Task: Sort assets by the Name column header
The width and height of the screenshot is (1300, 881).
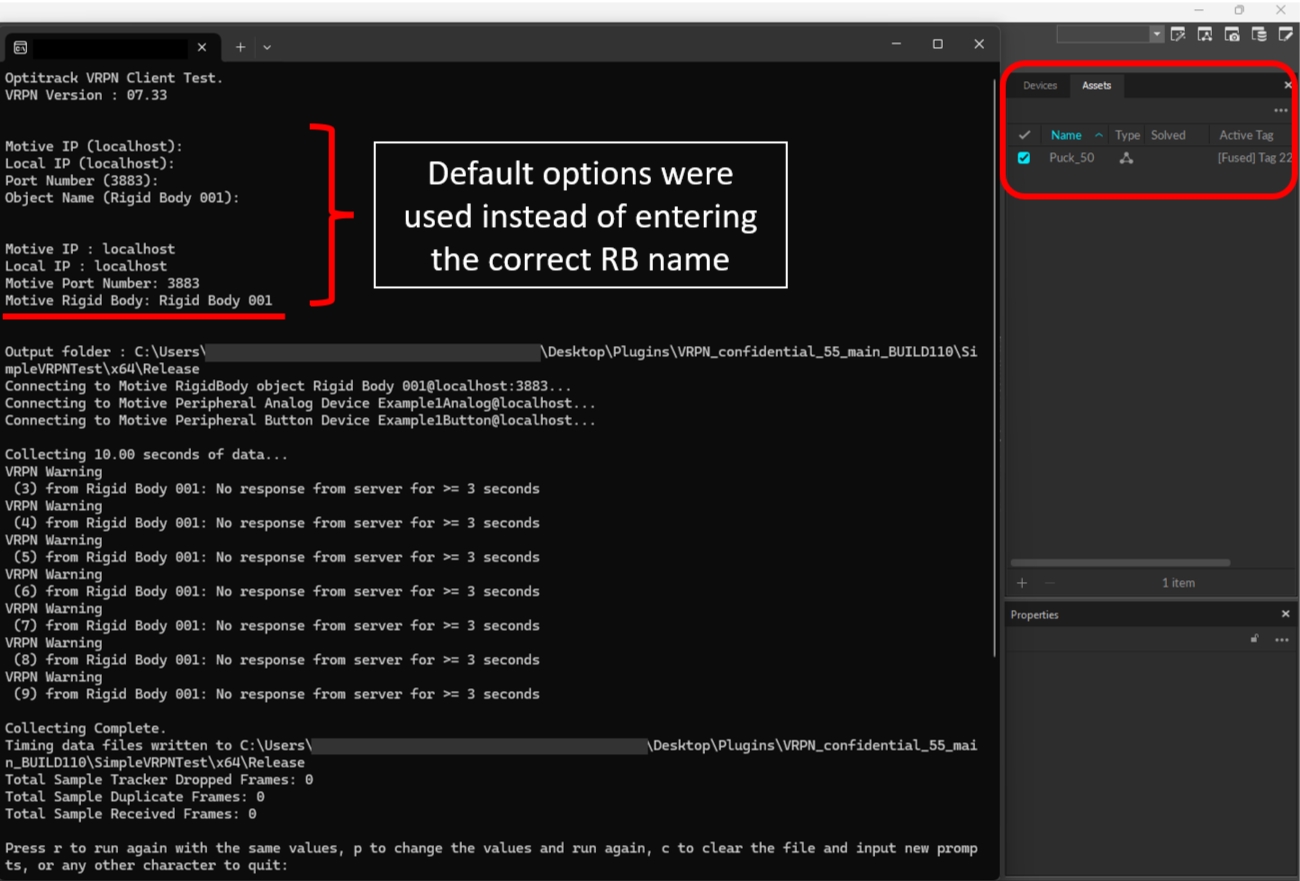Action: pyautogui.click(x=1066, y=135)
